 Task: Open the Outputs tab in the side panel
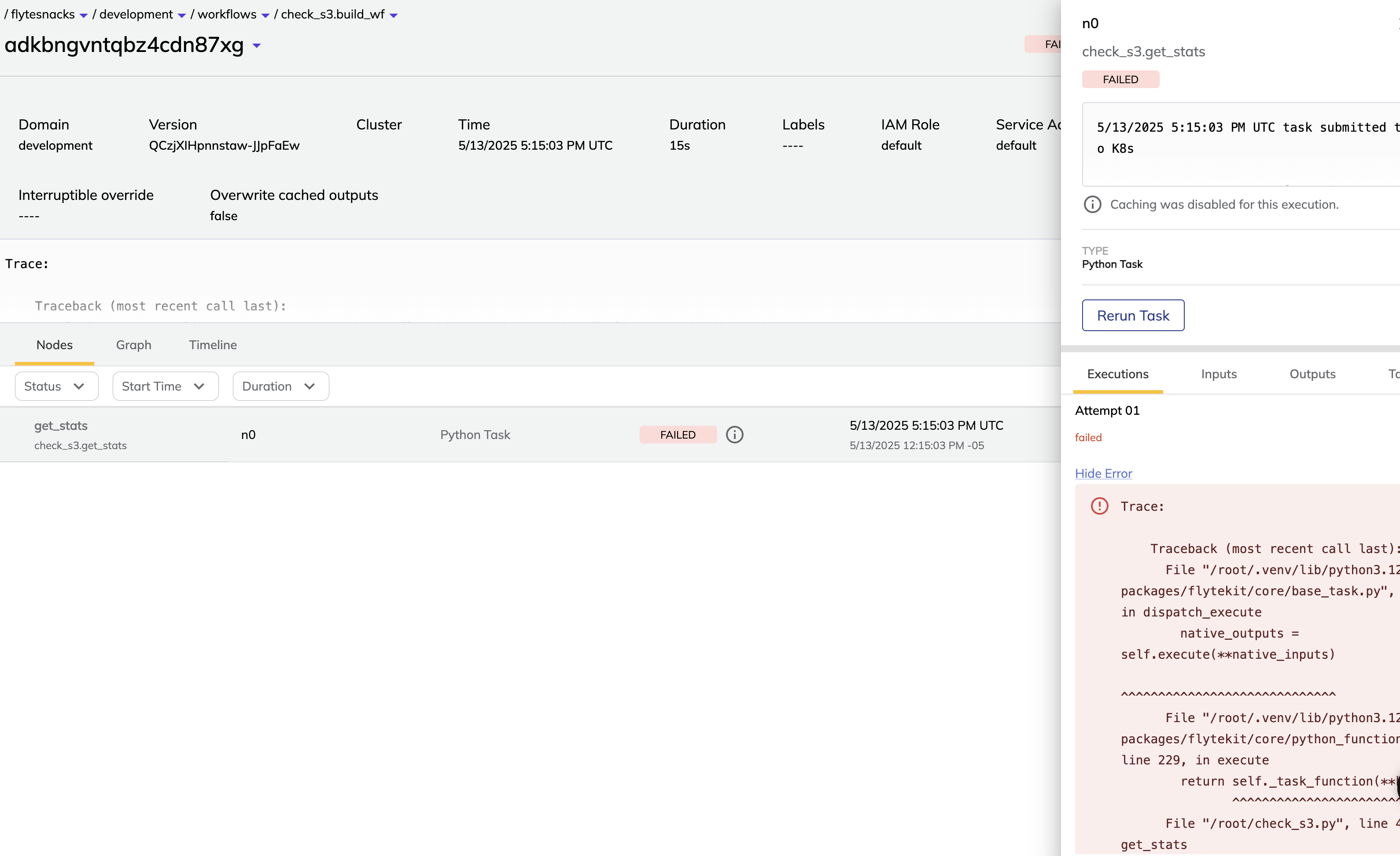pyautogui.click(x=1312, y=374)
